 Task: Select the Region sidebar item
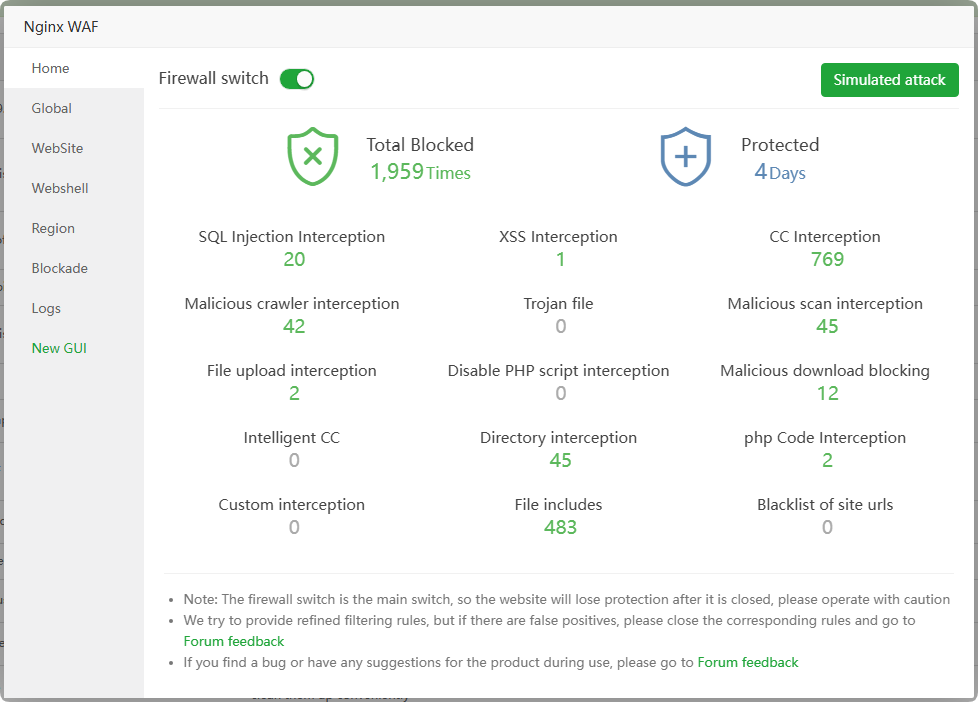pos(53,228)
